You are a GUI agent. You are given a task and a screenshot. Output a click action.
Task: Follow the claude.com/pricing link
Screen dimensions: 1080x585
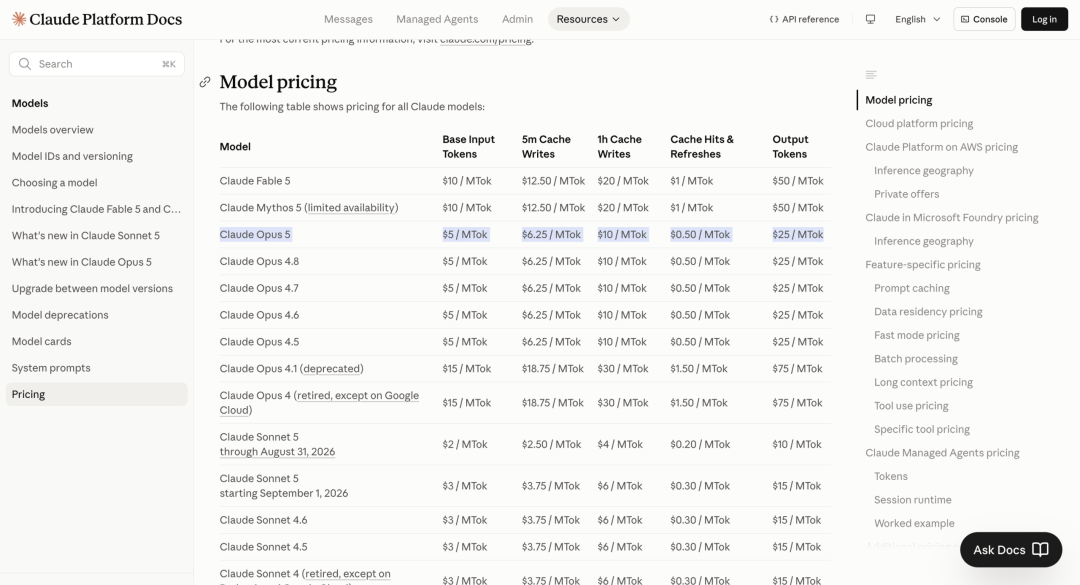tap(486, 39)
